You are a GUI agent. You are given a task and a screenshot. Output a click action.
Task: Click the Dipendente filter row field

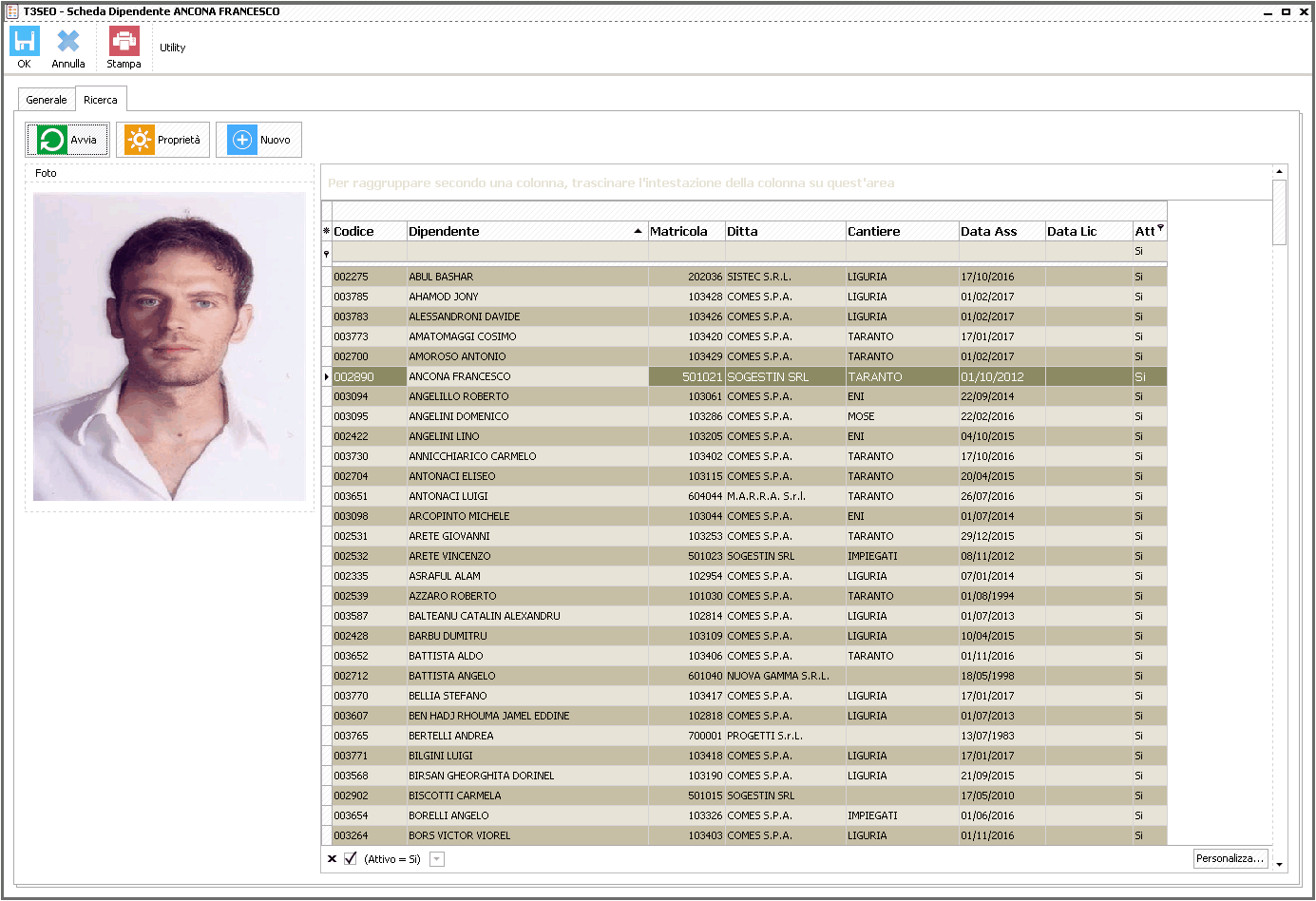pos(527,252)
